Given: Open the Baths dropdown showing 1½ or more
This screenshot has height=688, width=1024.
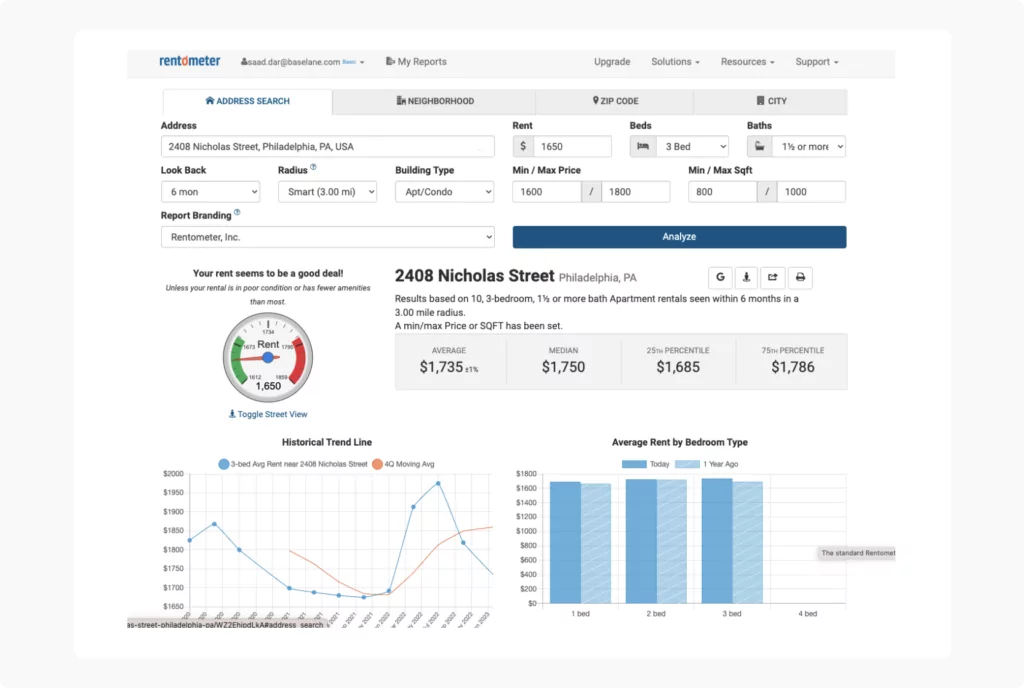Looking at the screenshot, I should (x=809, y=146).
